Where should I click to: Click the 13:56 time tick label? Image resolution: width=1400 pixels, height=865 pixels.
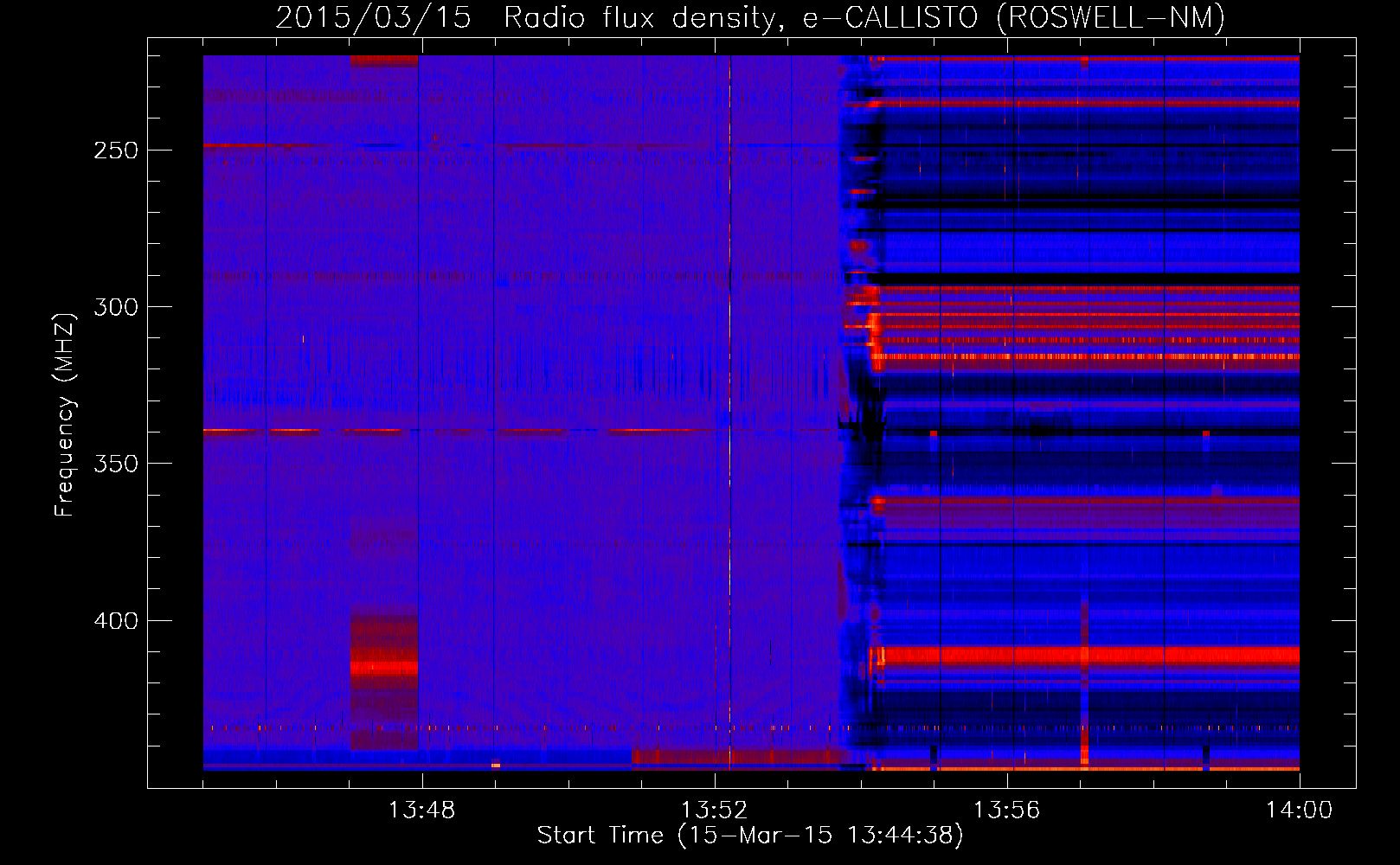click(1006, 811)
